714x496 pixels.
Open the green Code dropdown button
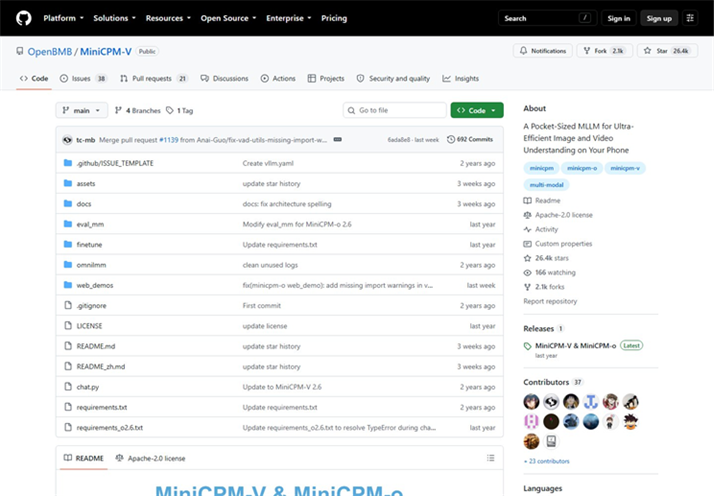tap(477, 110)
